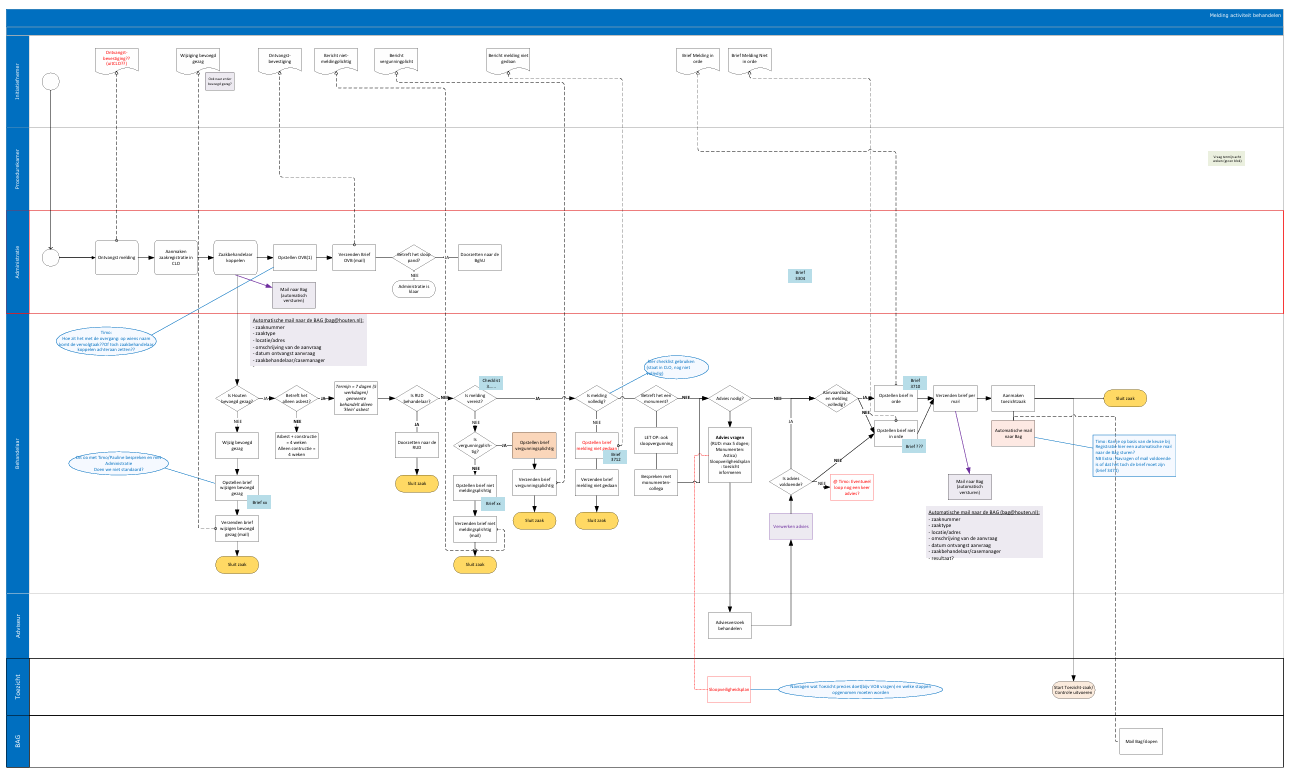
Task: Select the 'Termijn = 7 dagen' note box
Action: (x=355, y=398)
